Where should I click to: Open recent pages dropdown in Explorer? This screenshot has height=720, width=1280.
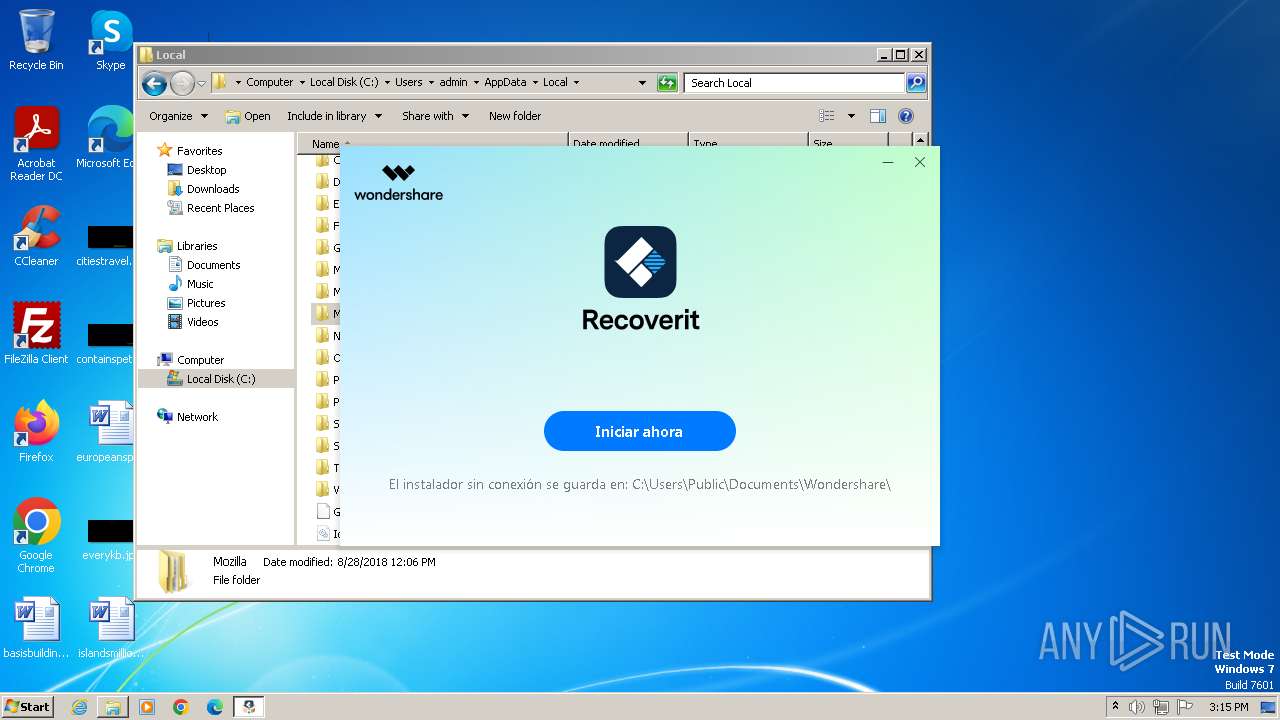[201, 83]
